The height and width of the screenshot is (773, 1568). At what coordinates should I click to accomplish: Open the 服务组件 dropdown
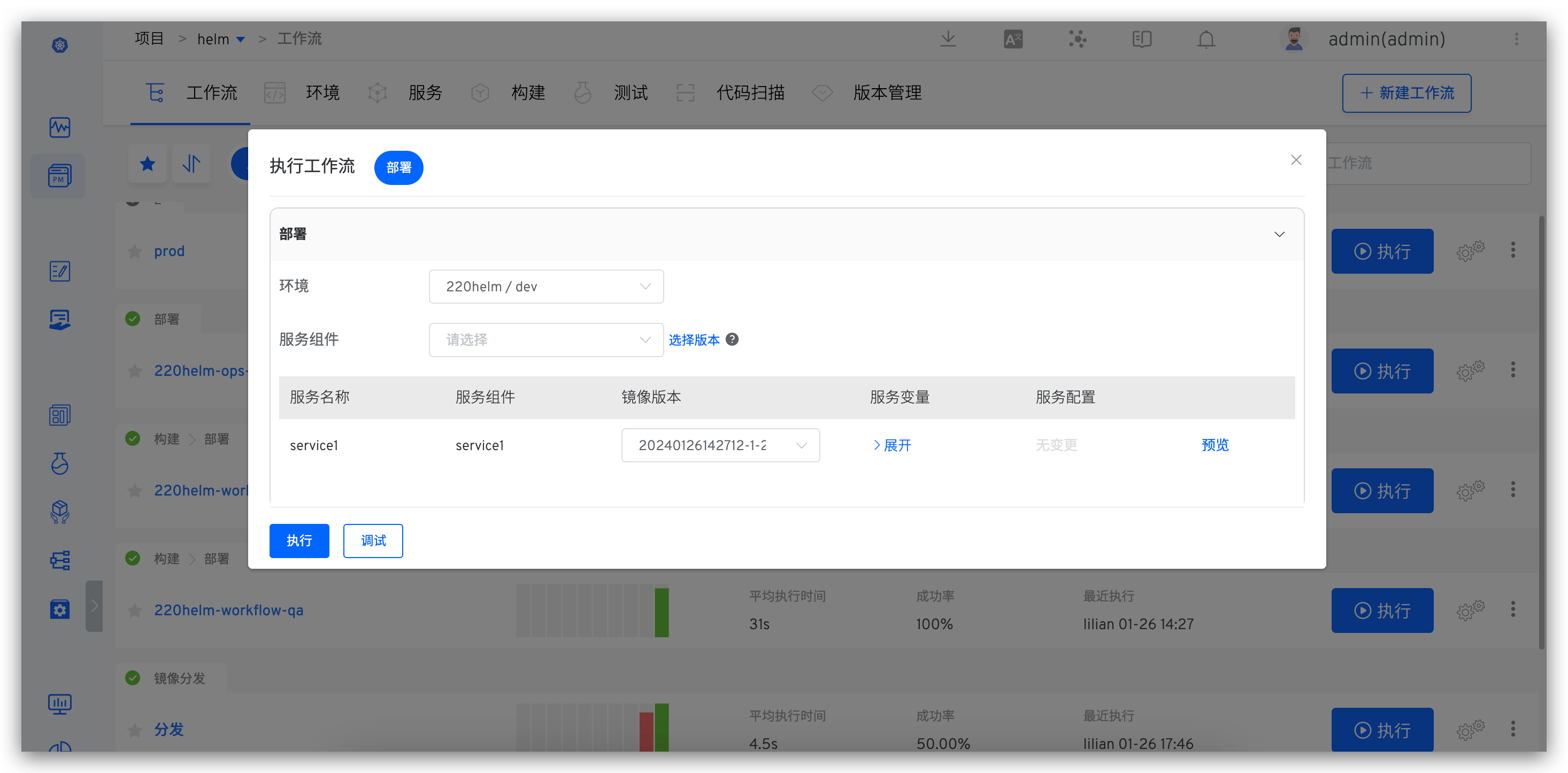545,339
